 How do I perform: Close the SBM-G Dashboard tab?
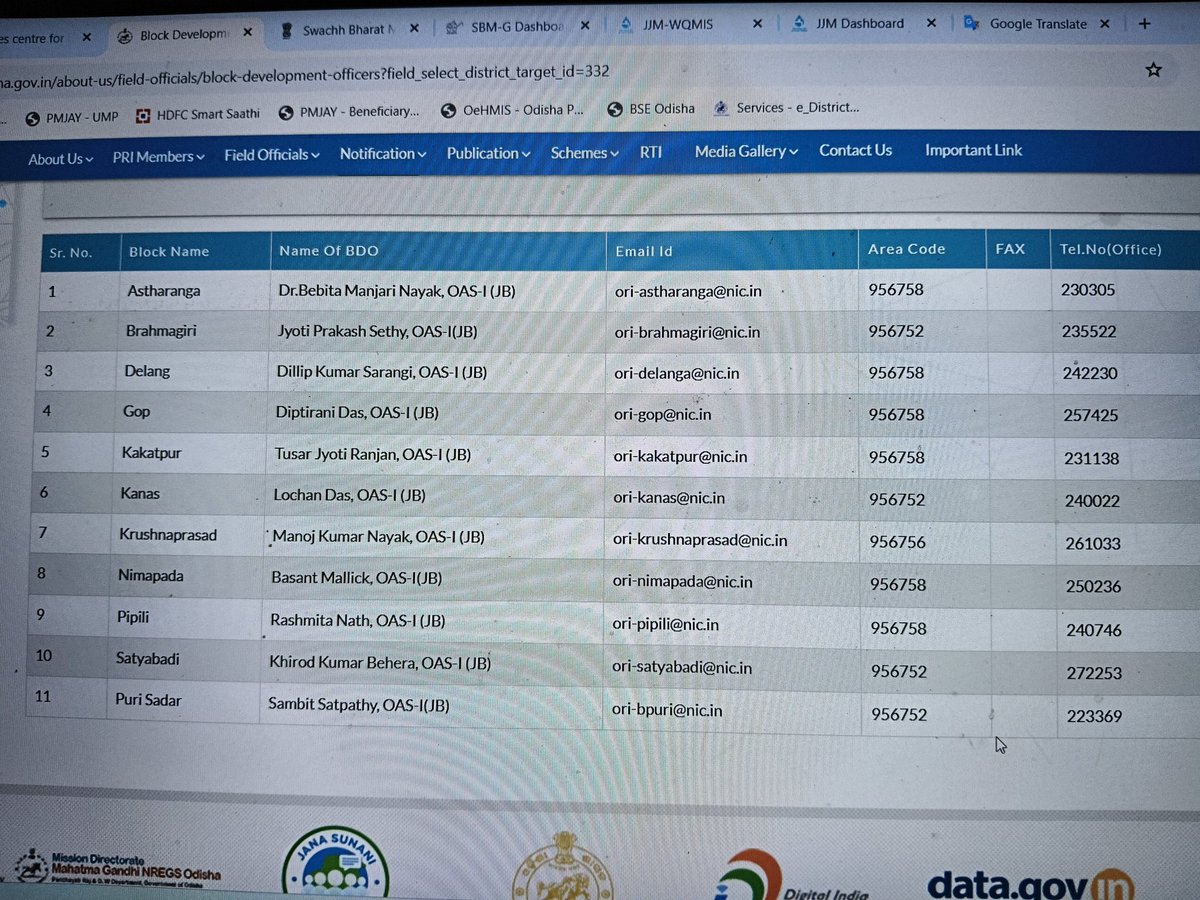click(x=585, y=26)
